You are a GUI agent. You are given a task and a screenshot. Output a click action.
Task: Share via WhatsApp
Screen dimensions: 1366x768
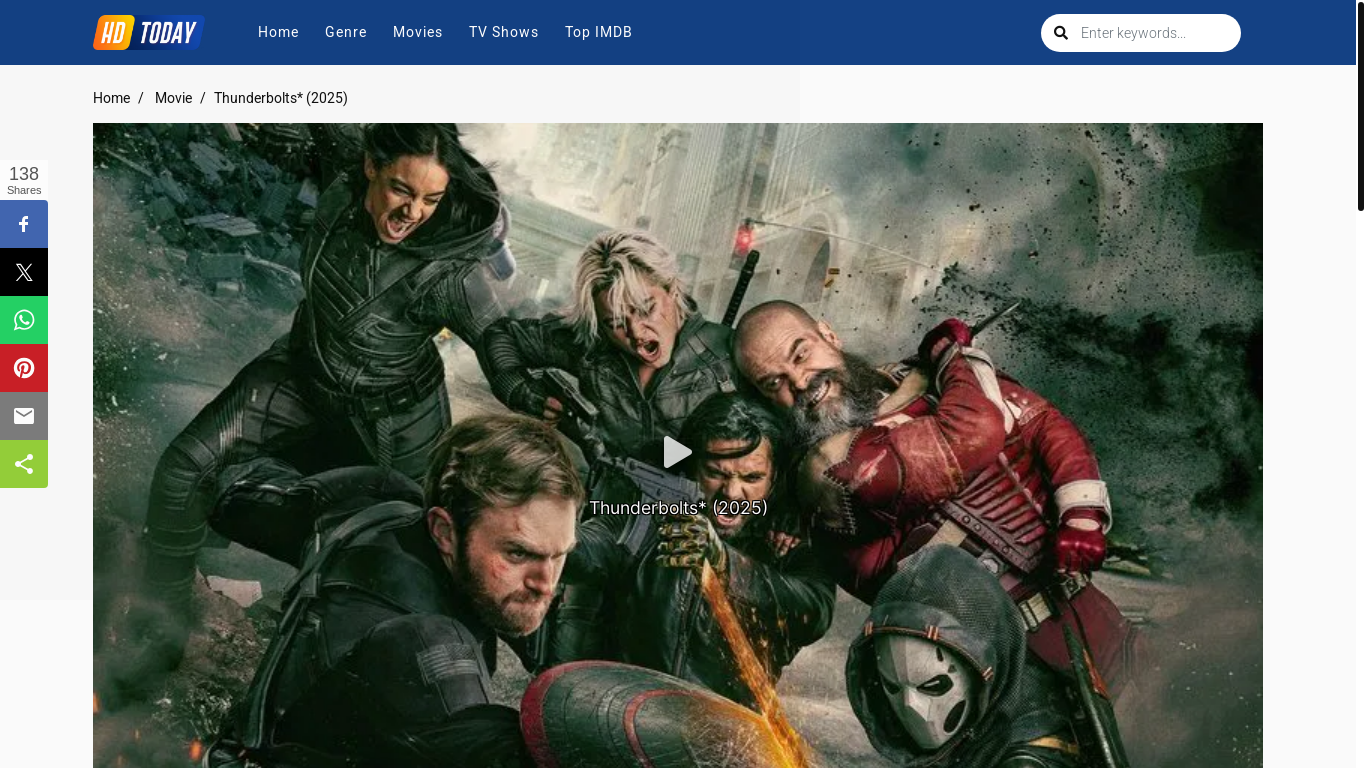coord(24,320)
